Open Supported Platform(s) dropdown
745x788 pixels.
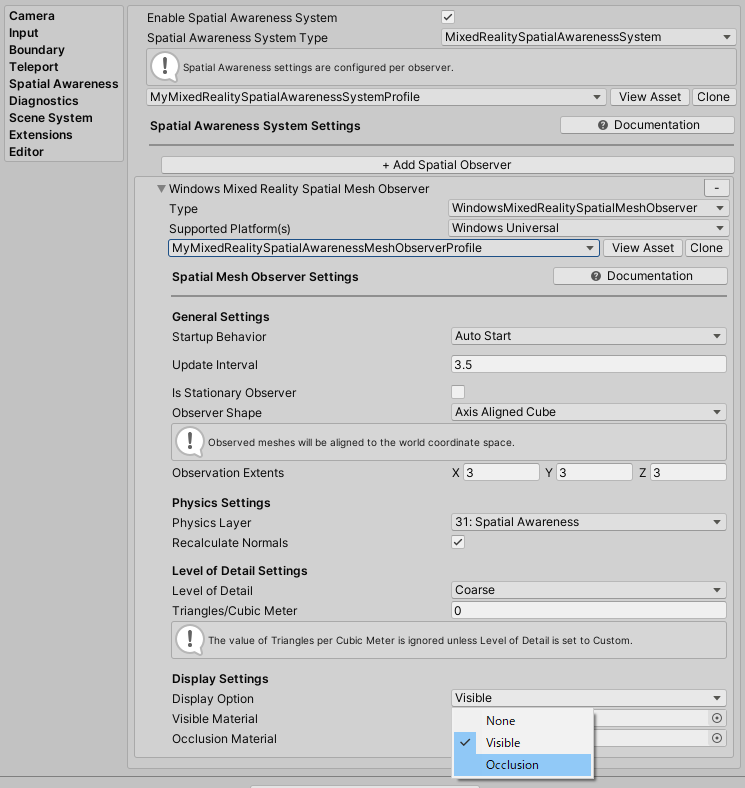point(588,228)
